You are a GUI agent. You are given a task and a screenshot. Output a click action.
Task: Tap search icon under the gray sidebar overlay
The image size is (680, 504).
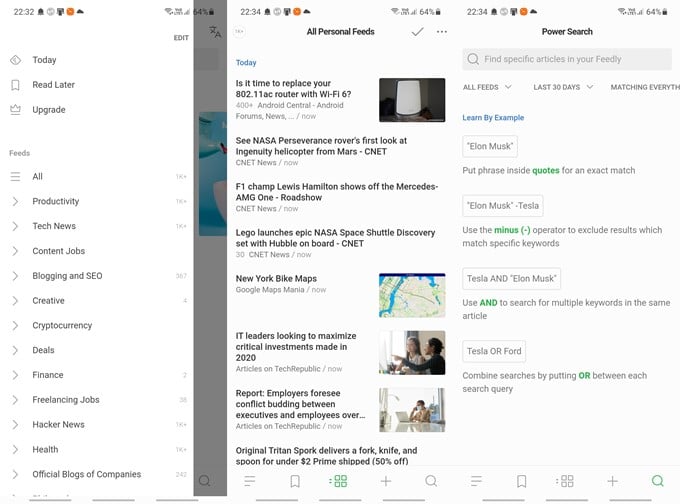tap(204, 481)
